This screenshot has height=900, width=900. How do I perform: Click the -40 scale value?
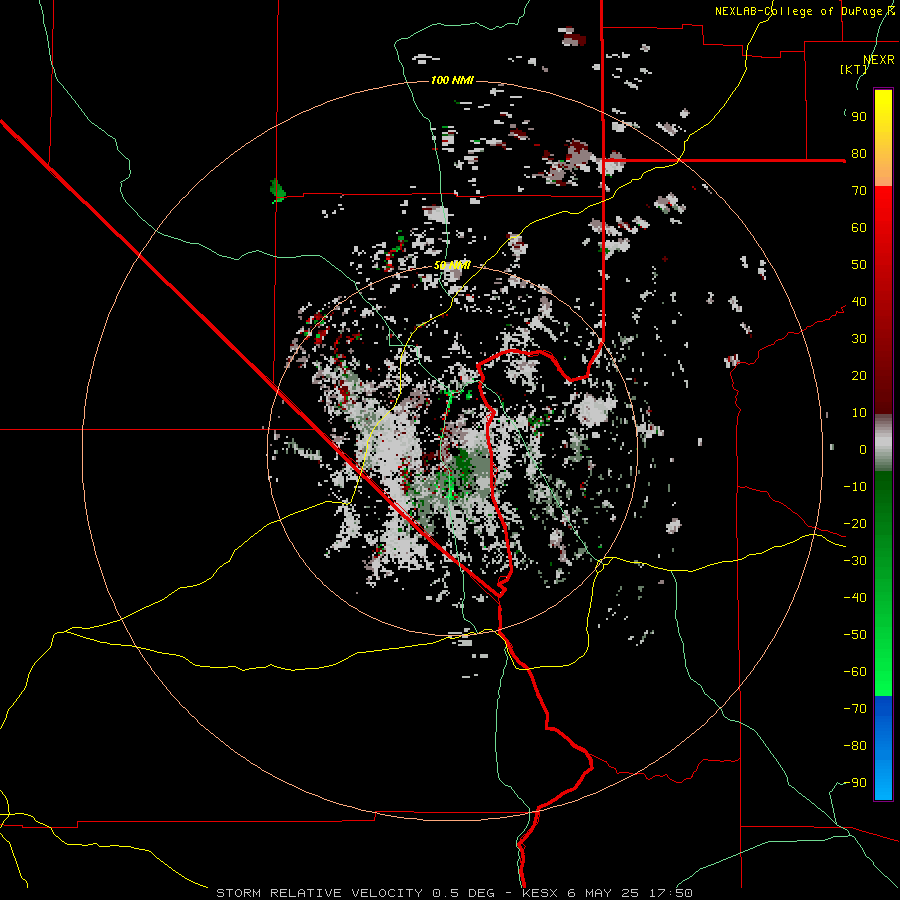point(855,598)
